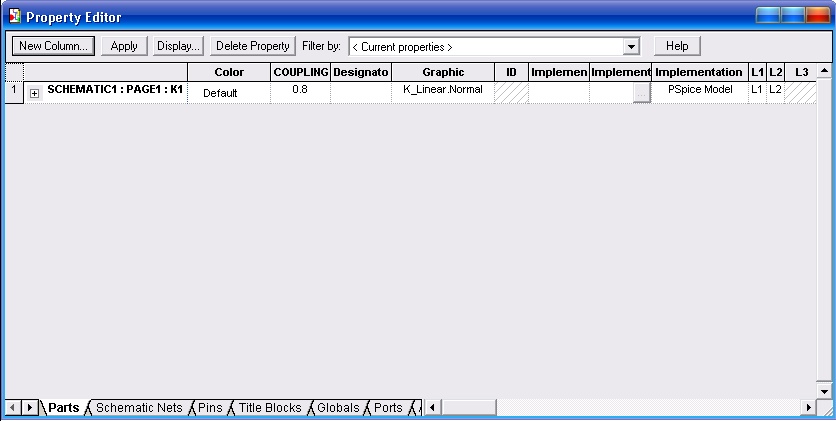Switch to the Globals tab
This screenshot has width=836, height=421.
(x=338, y=408)
